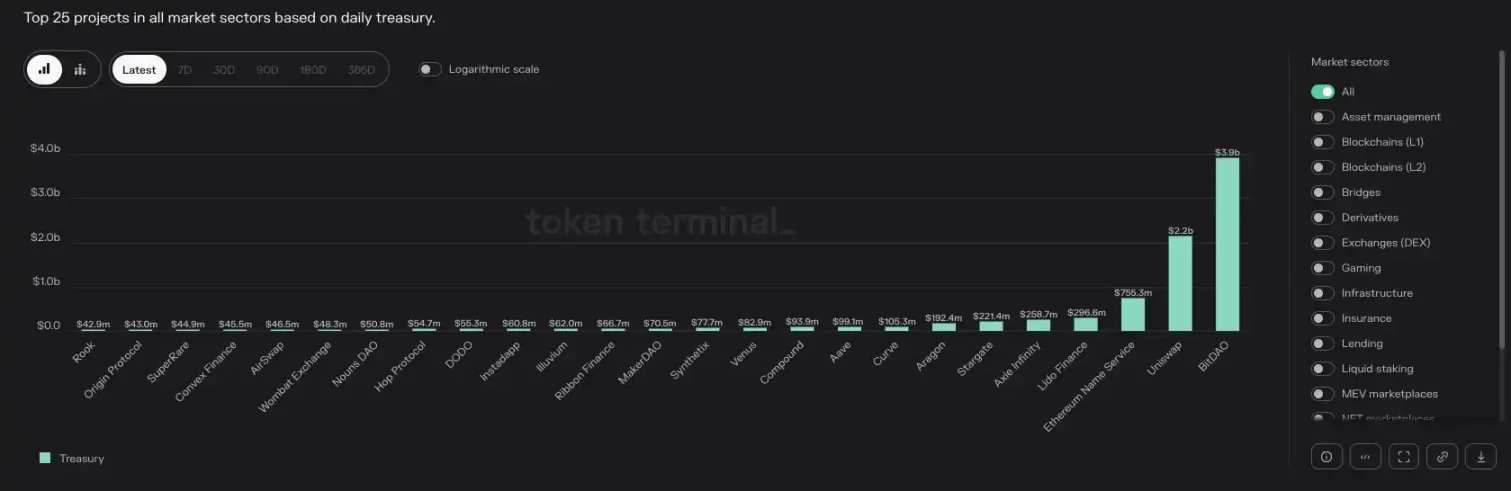This screenshot has width=1511, height=491.
Task: Toggle the Blockchains (L1) filter
Action: click(x=1323, y=142)
